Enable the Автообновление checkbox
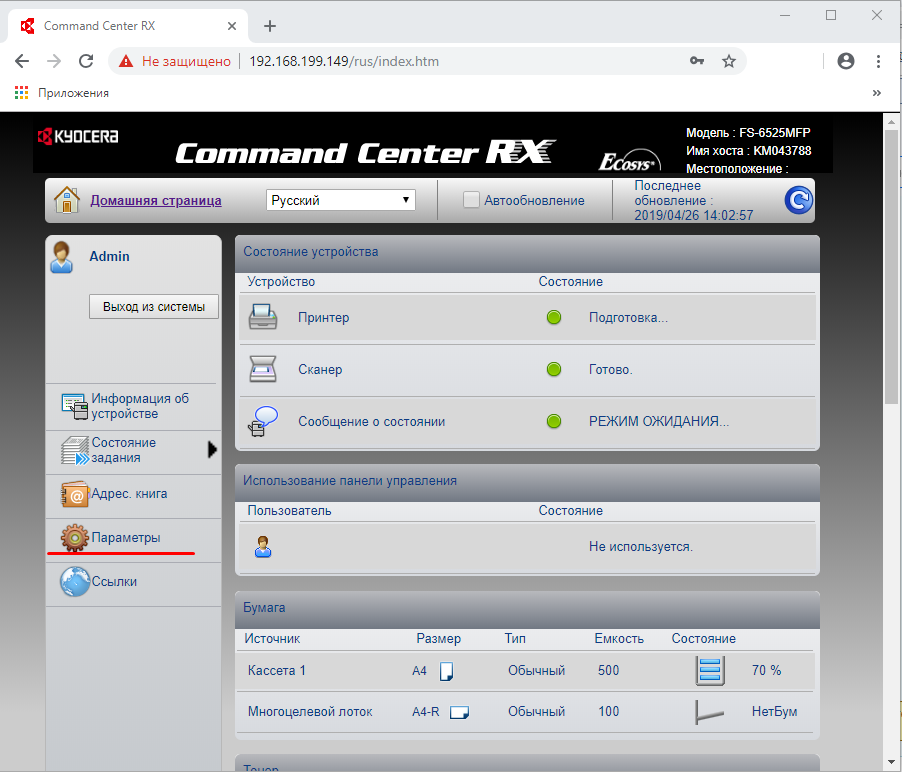Viewport: 902px width, 772px height. click(471, 200)
